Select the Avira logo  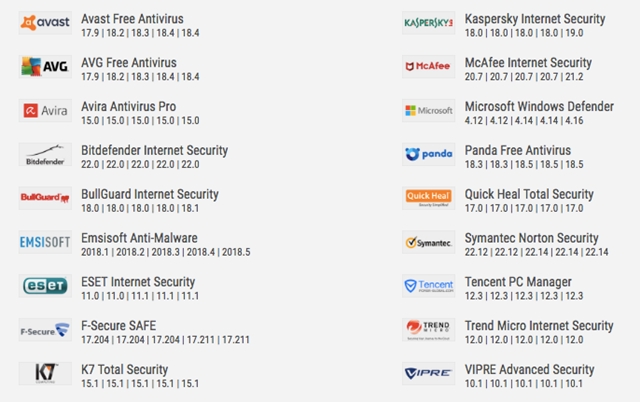click(45, 110)
